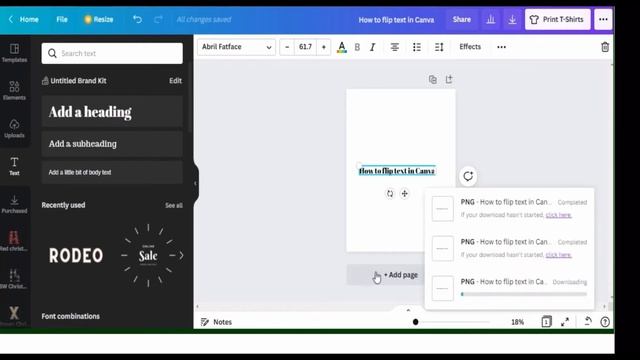Toggle italic formatting

tap(372, 47)
